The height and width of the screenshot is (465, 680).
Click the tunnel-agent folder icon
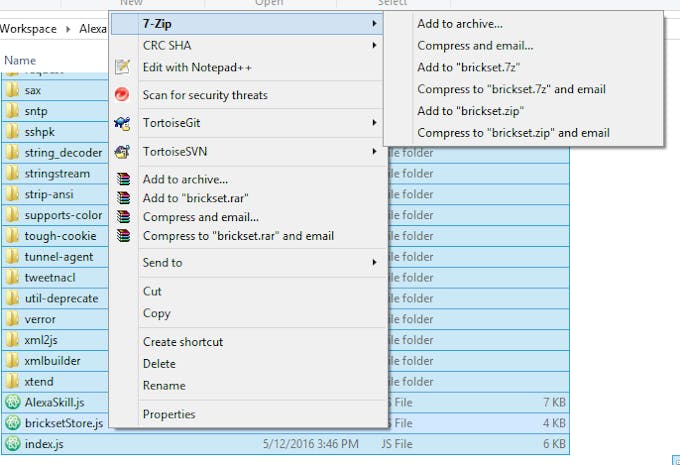pos(13,257)
